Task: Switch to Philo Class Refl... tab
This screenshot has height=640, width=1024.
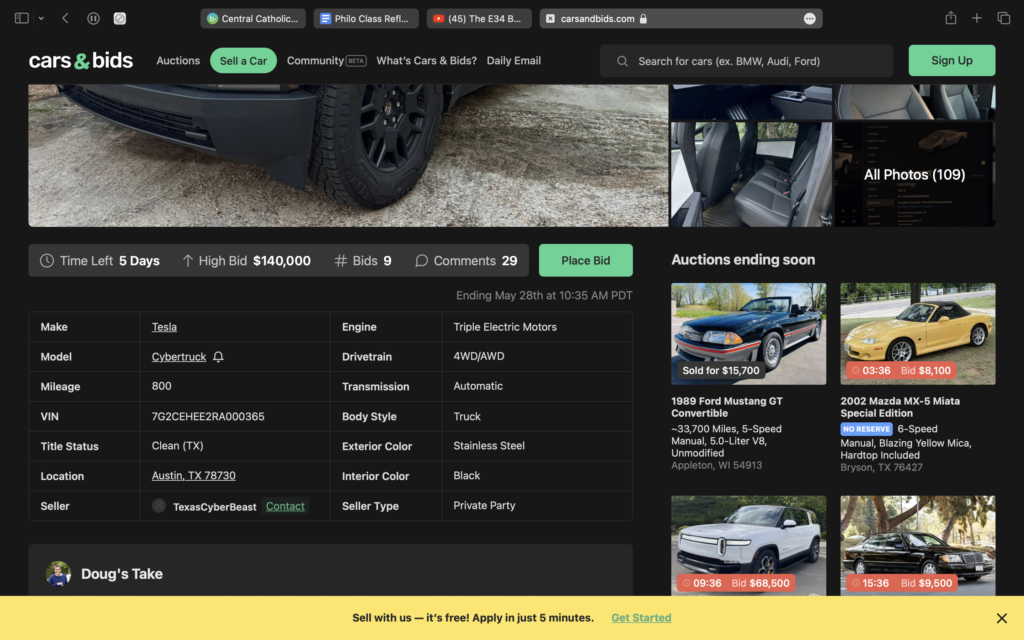Action: pos(365,18)
